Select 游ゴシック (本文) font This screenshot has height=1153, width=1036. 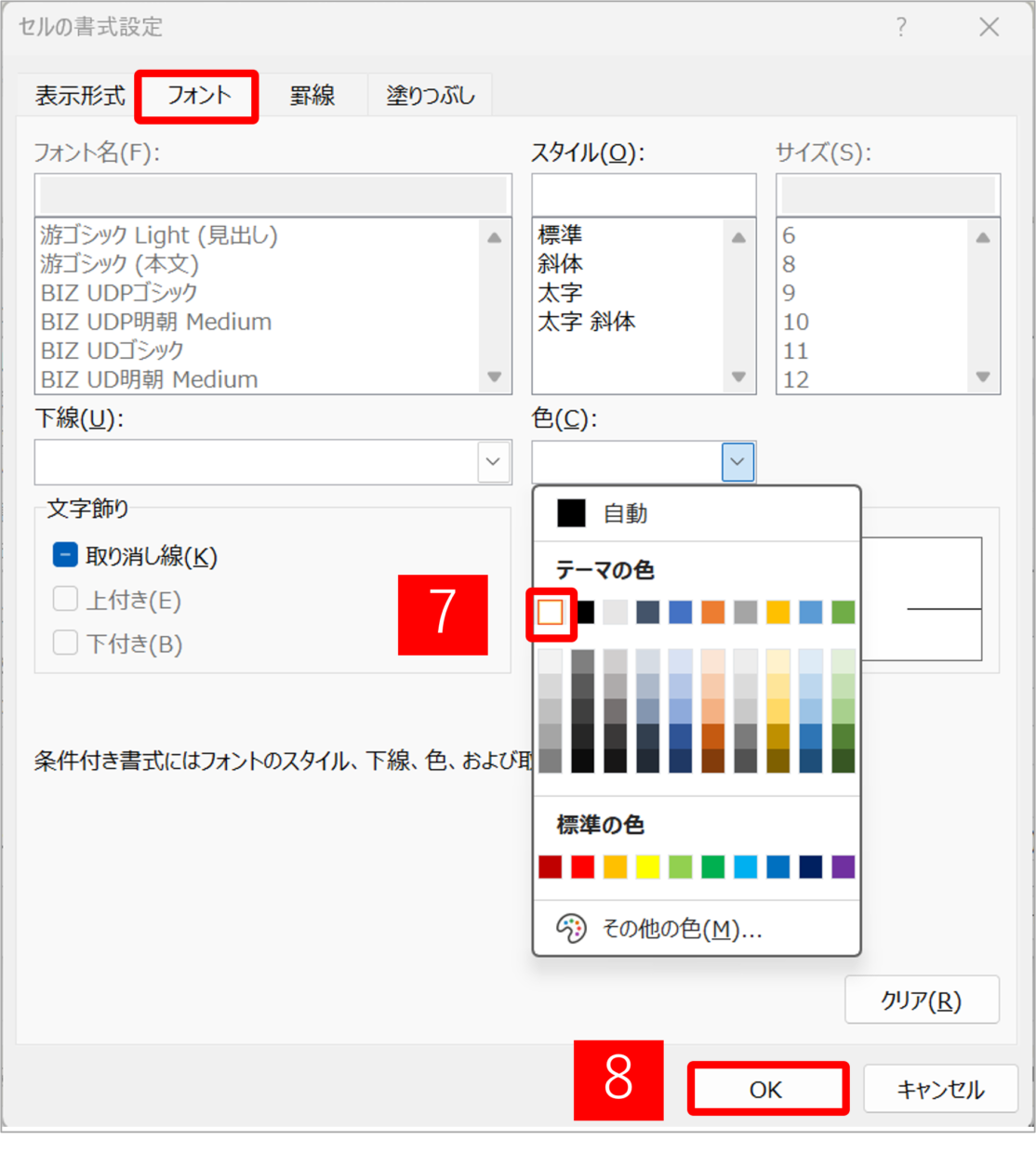[x=120, y=264]
